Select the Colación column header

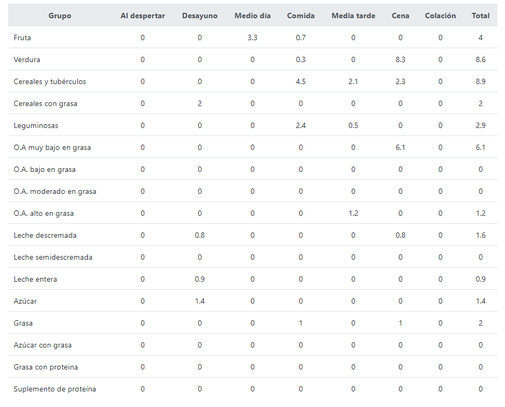(440, 16)
